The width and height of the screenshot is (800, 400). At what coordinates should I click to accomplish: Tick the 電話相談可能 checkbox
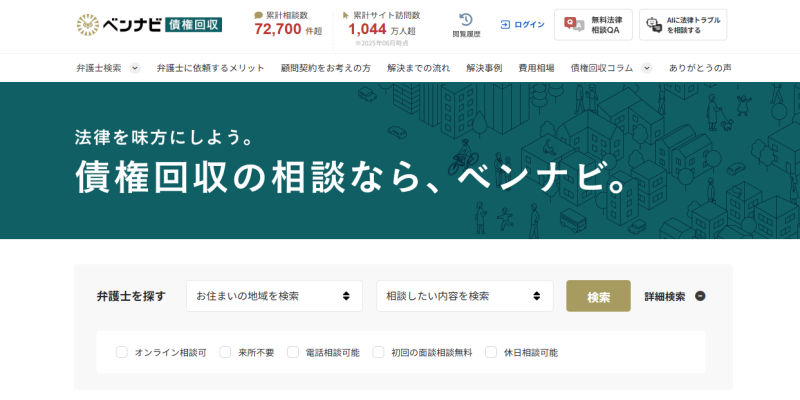pos(293,352)
